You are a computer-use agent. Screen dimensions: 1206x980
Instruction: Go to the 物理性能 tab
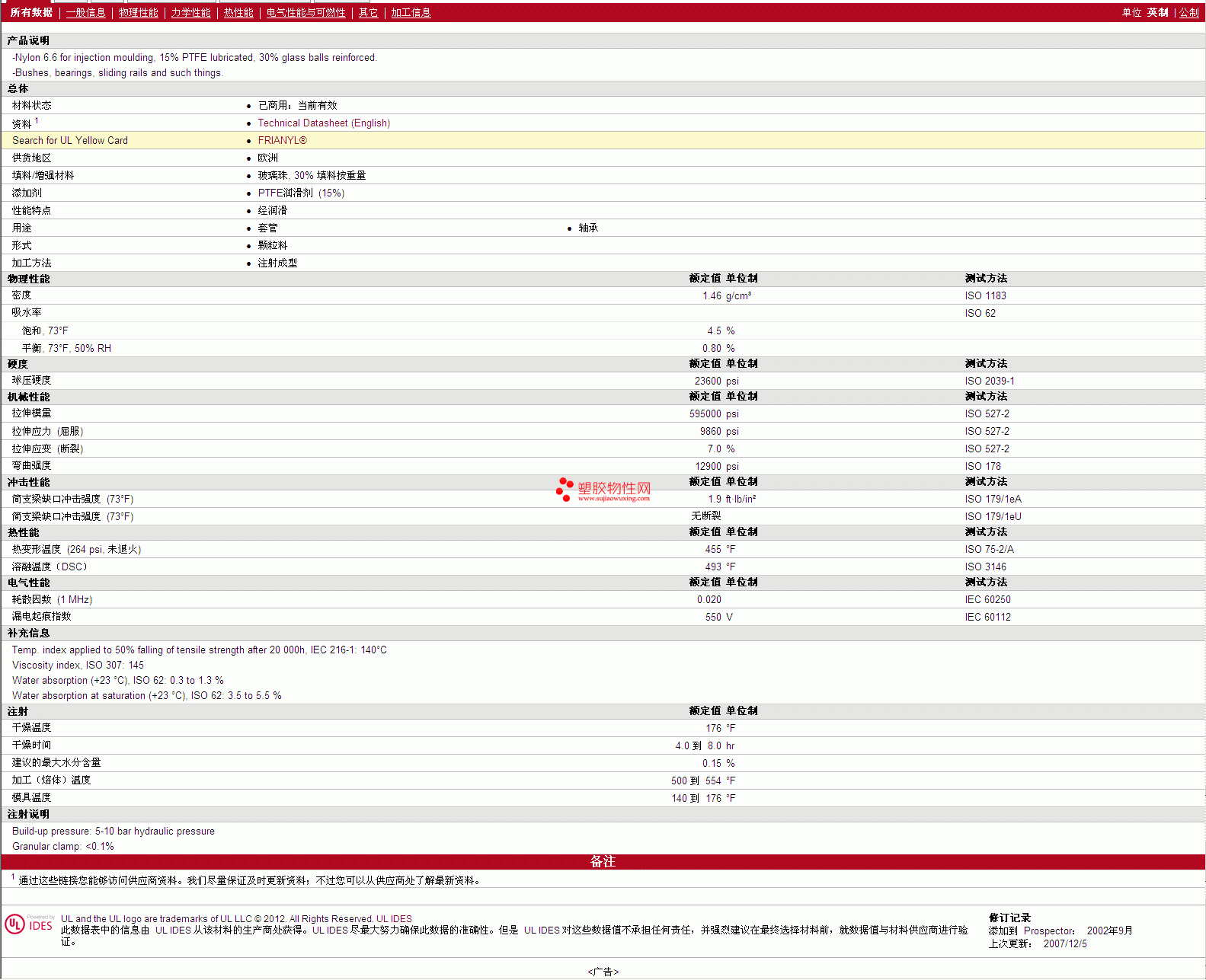138,12
